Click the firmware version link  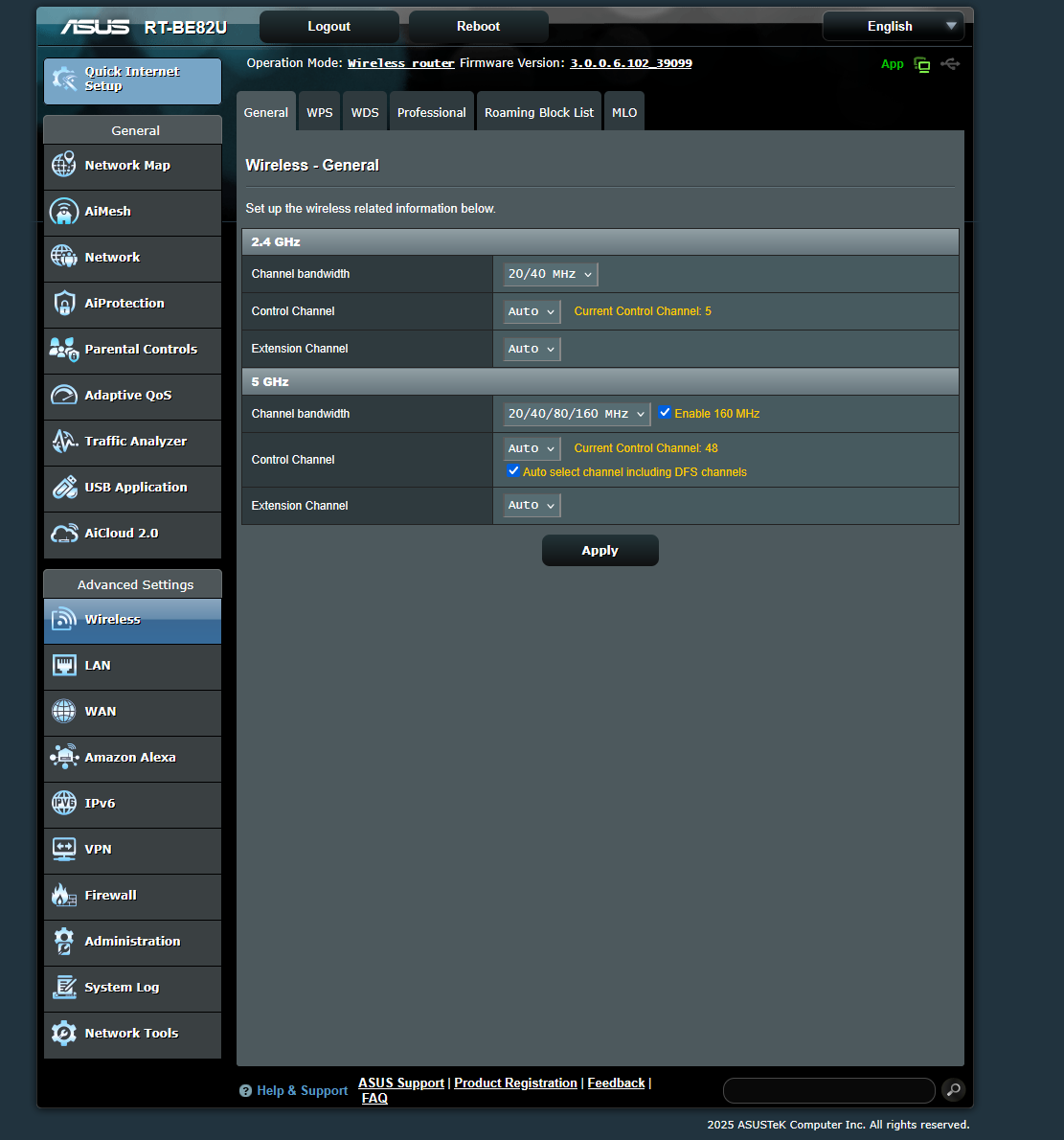click(630, 63)
